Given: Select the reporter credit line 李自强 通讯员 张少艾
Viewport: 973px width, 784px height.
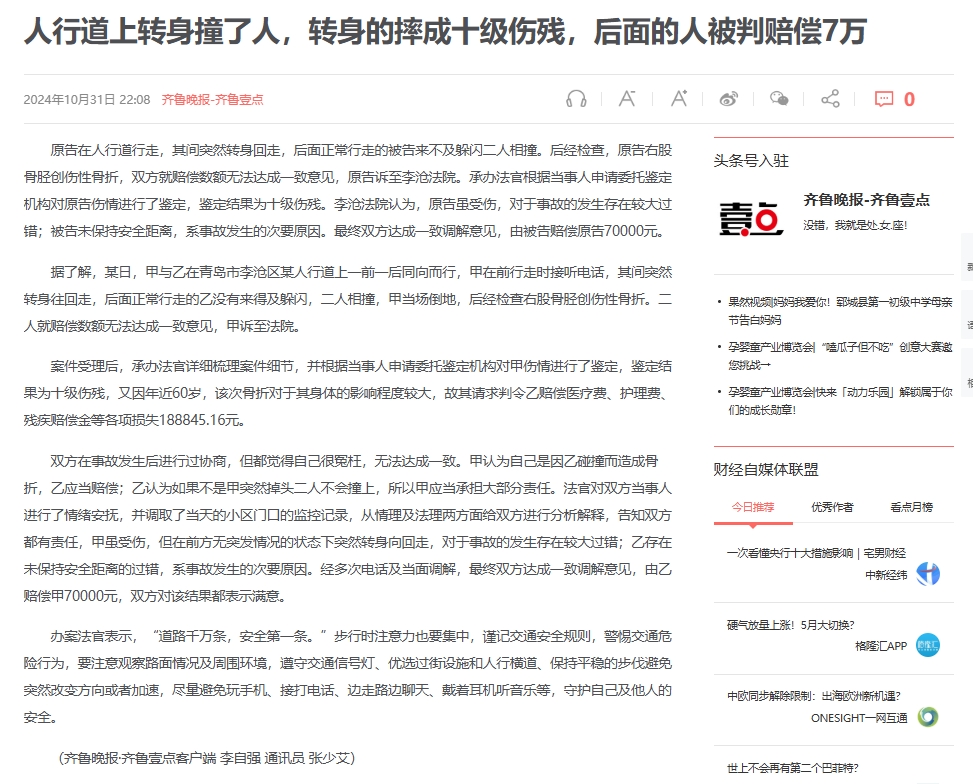Looking at the screenshot, I should [207, 758].
